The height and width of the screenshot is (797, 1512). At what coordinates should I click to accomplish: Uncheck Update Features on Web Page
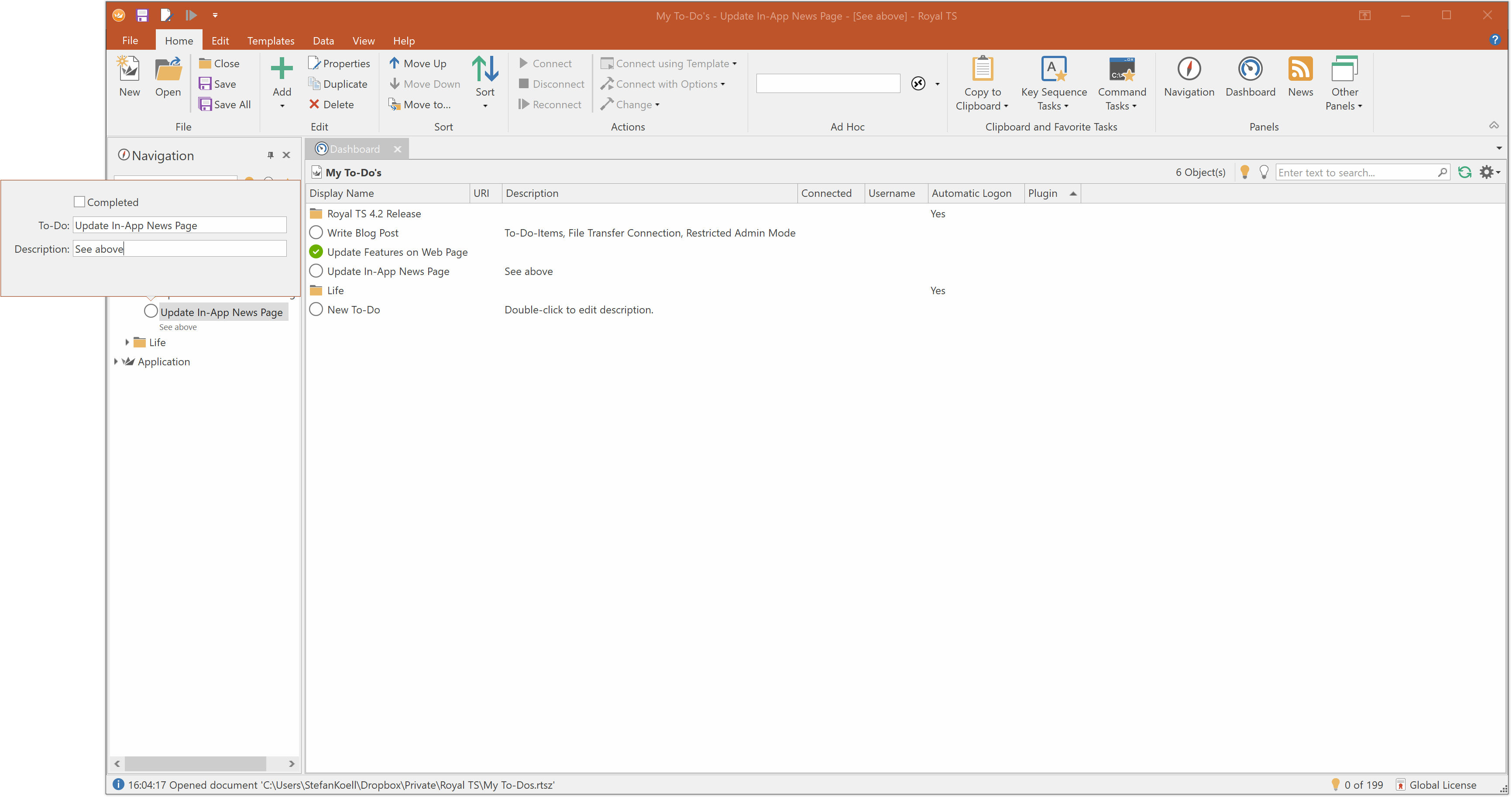[316, 252]
